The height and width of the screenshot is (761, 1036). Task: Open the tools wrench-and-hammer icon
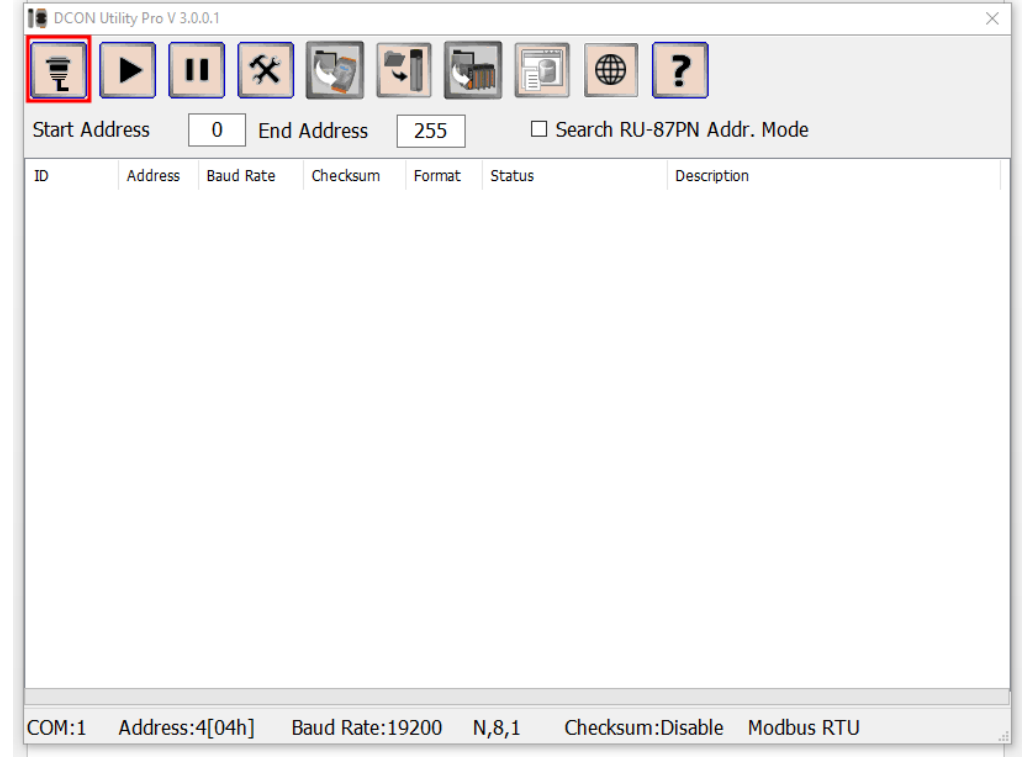pos(266,70)
